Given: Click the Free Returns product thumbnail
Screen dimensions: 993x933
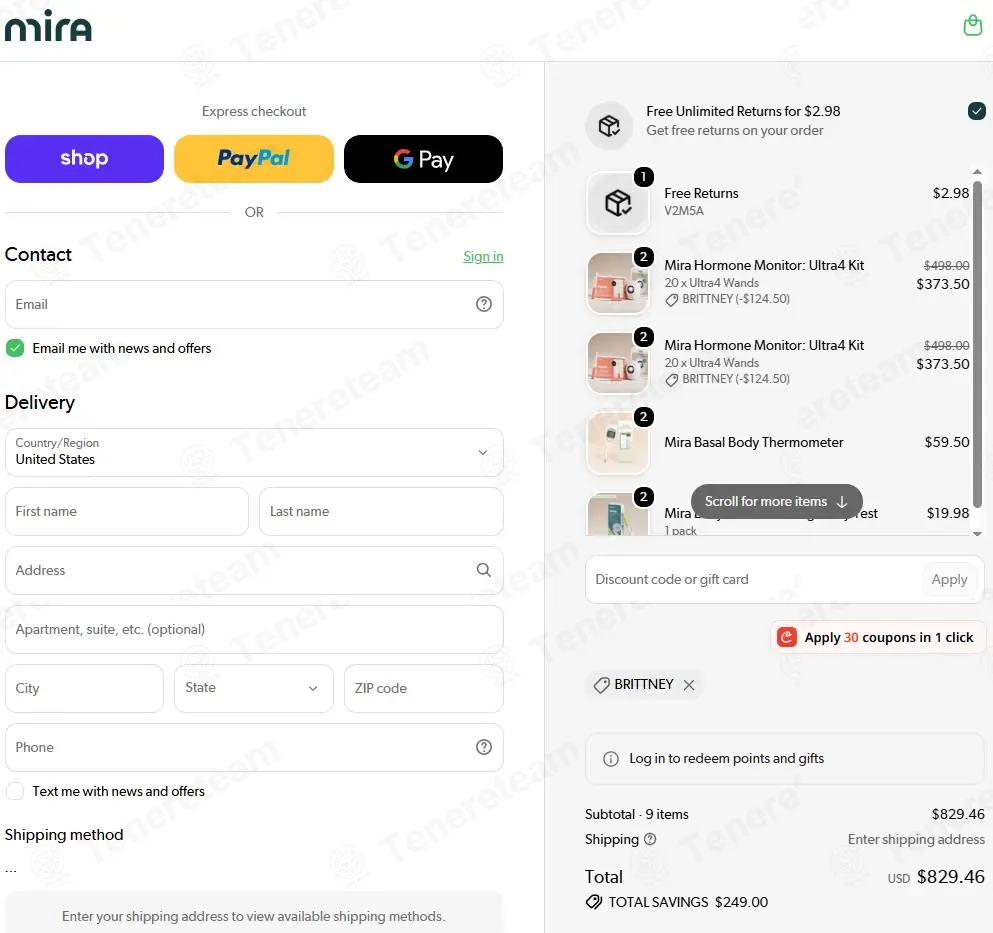Looking at the screenshot, I should 618,203.
